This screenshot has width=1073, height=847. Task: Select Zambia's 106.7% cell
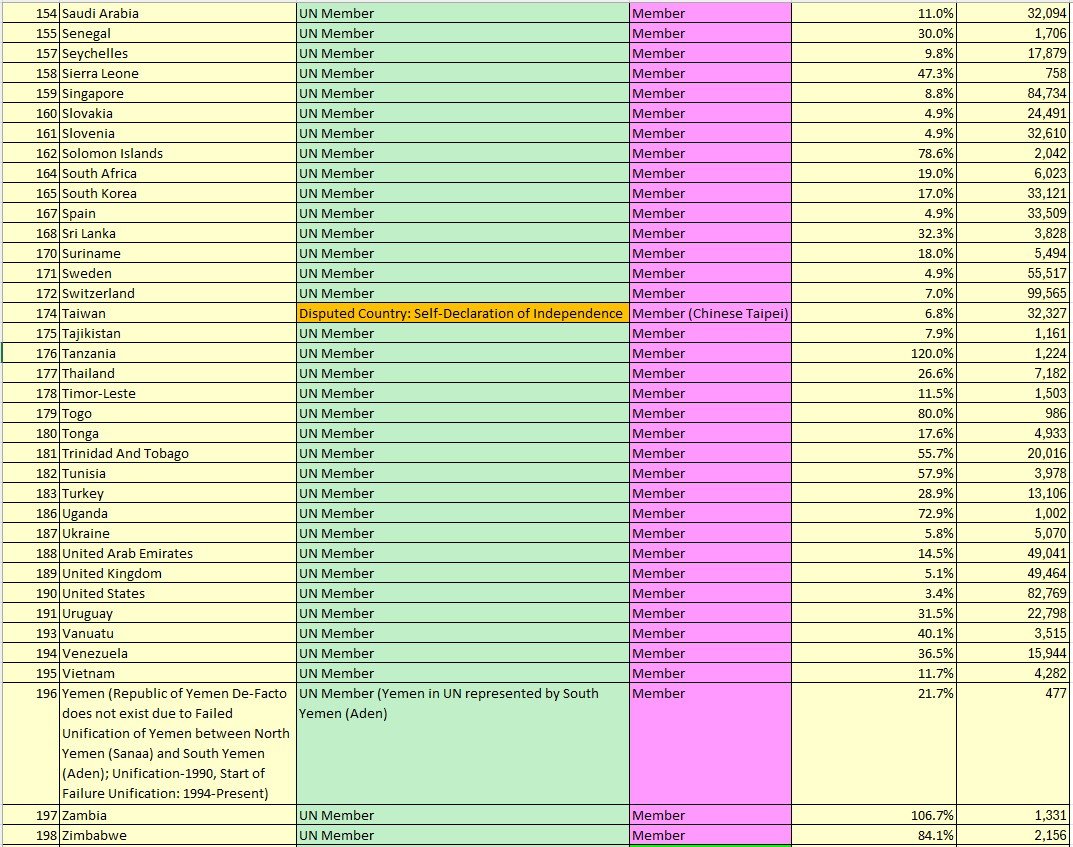pos(873,815)
